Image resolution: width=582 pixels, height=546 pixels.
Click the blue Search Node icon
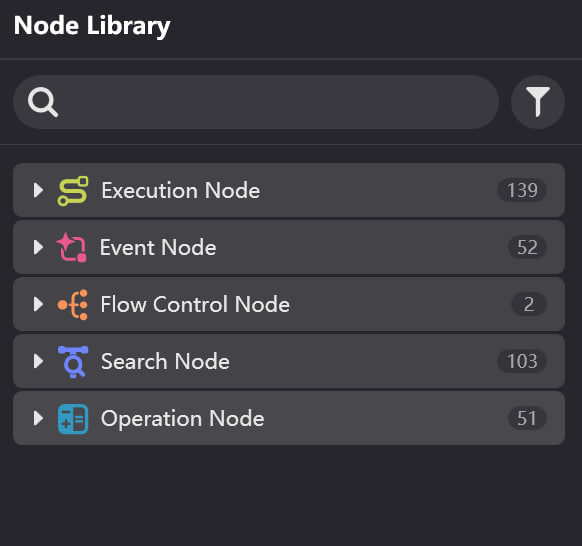point(73,362)
